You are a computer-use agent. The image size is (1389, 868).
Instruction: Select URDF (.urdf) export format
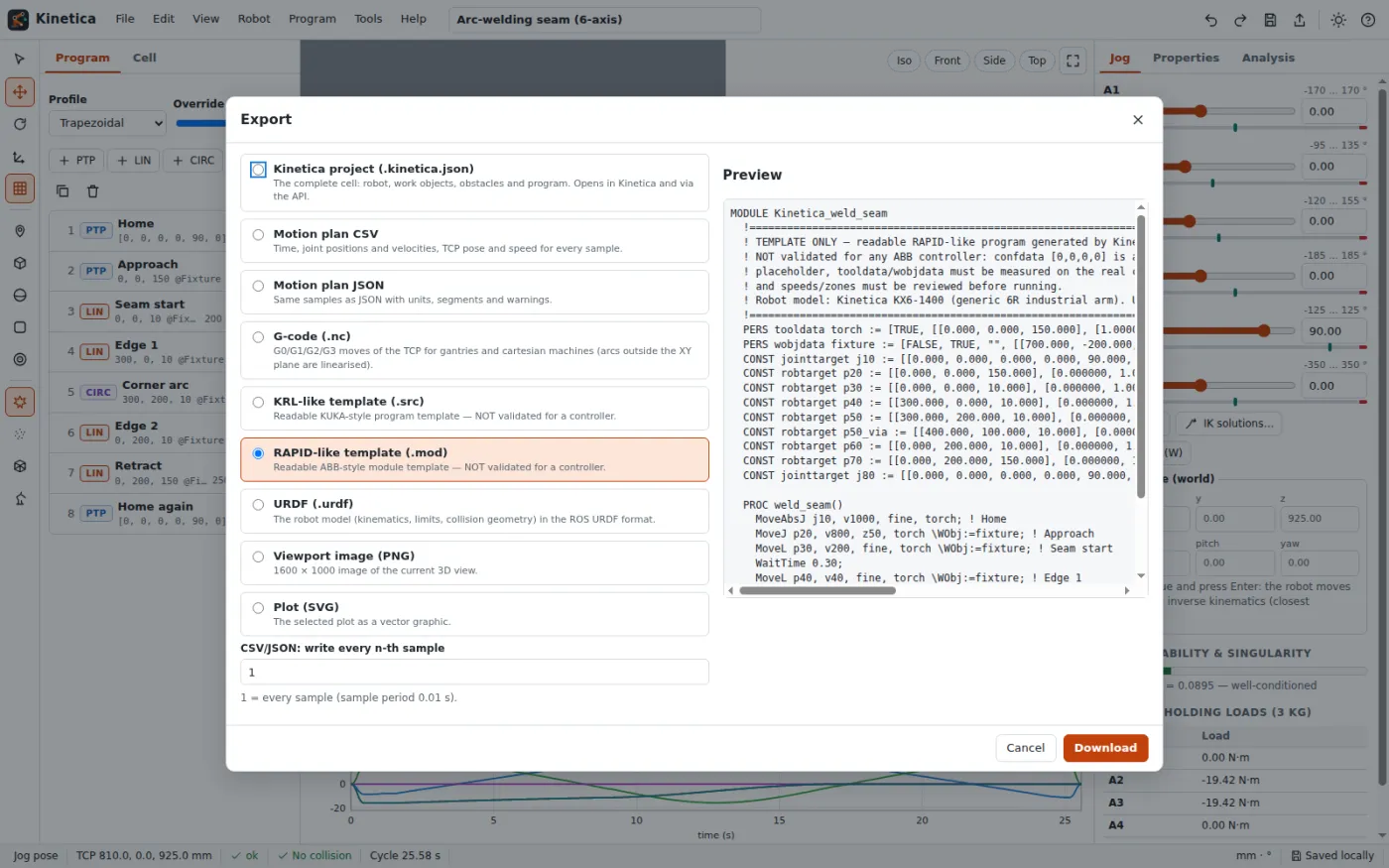coord(474,511)
